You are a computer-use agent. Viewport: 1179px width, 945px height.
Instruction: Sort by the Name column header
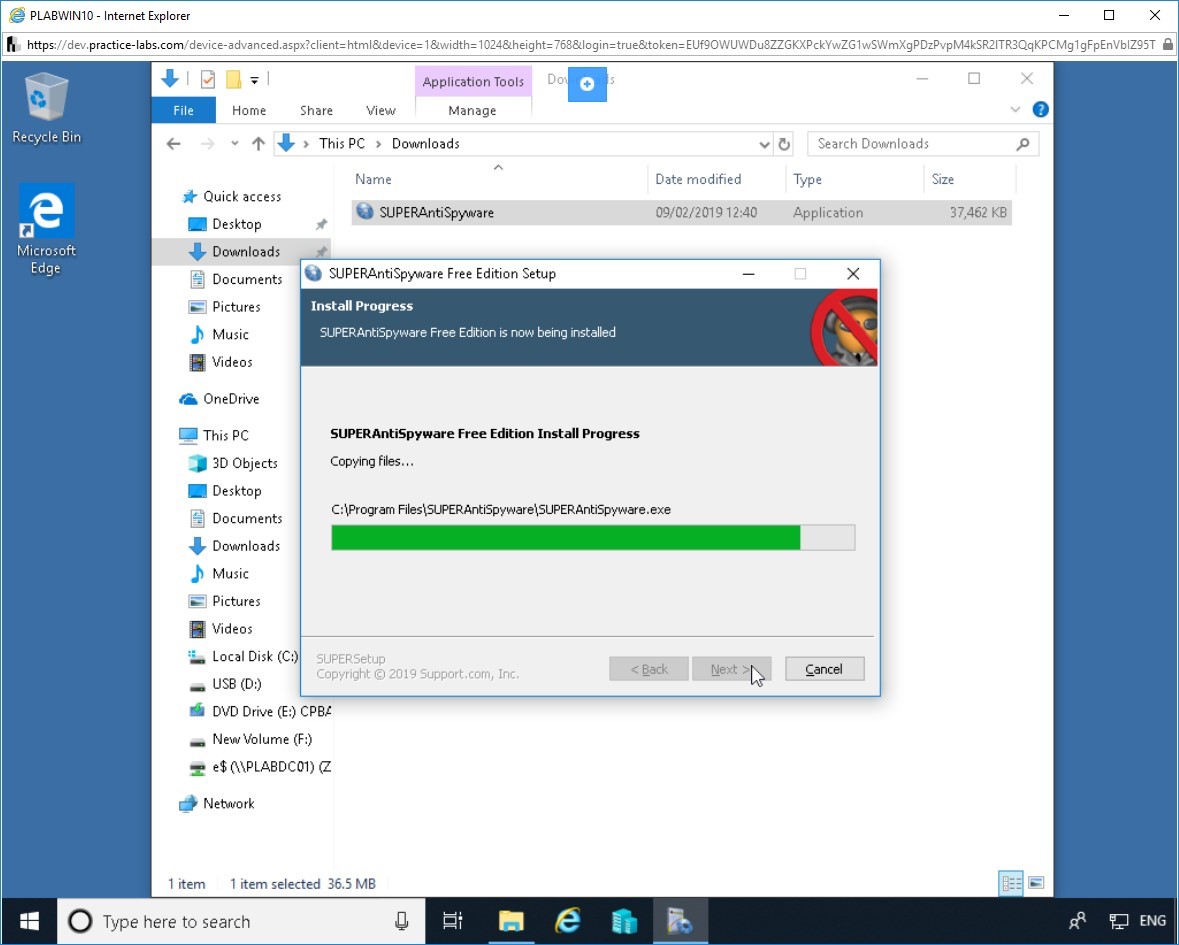[498, 179]
